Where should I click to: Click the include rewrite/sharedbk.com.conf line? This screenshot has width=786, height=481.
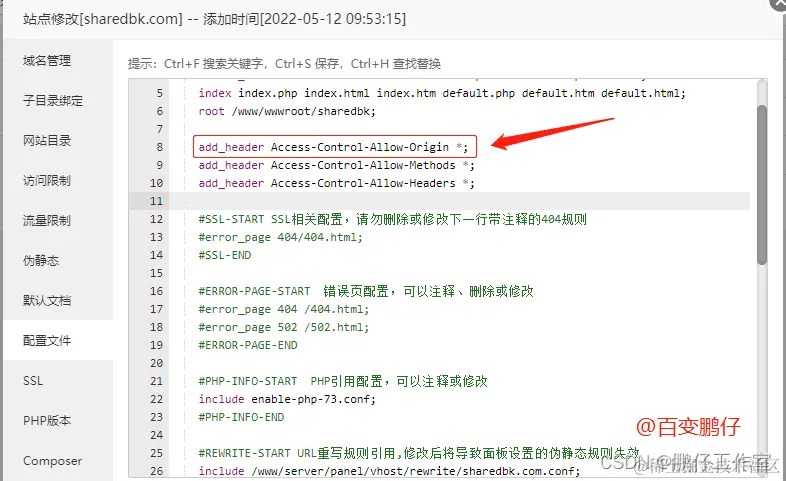coord(389,471)
